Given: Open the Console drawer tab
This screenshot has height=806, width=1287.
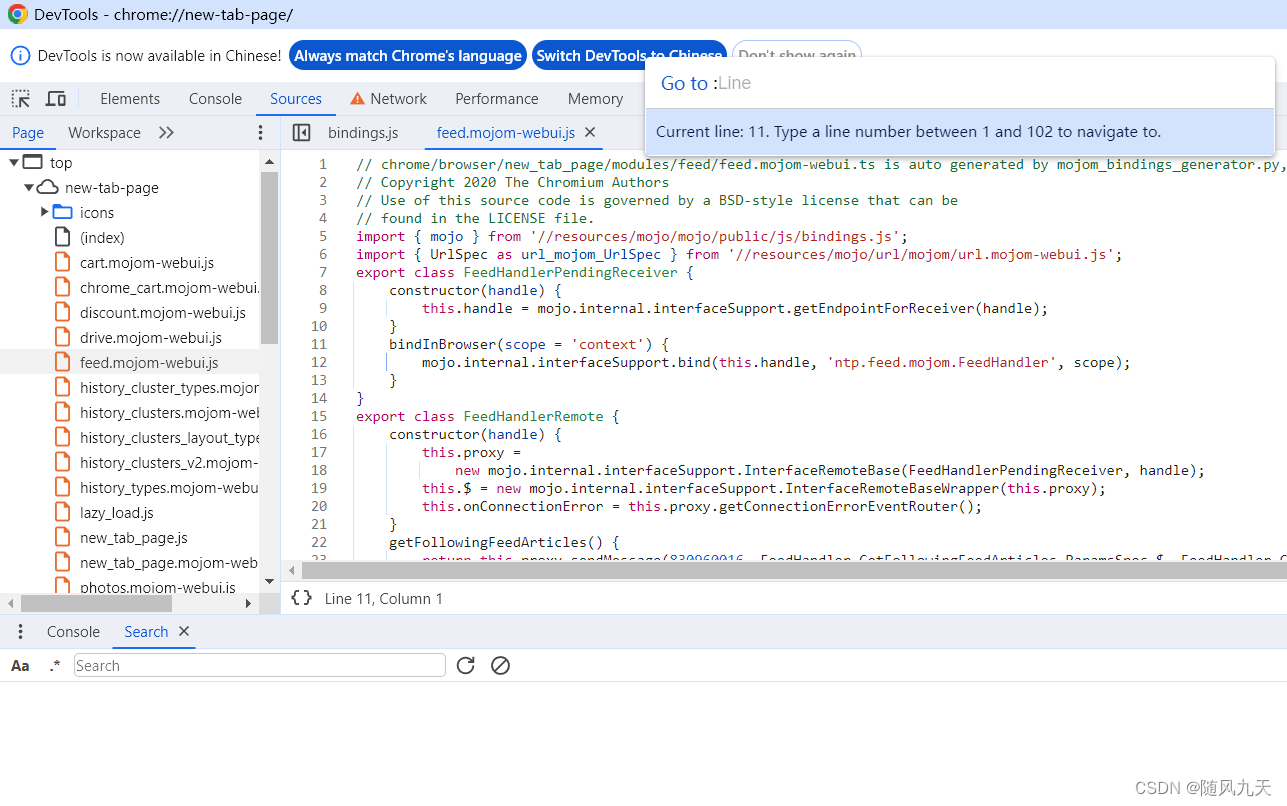Looking at the screenshot, I should 73,632.
